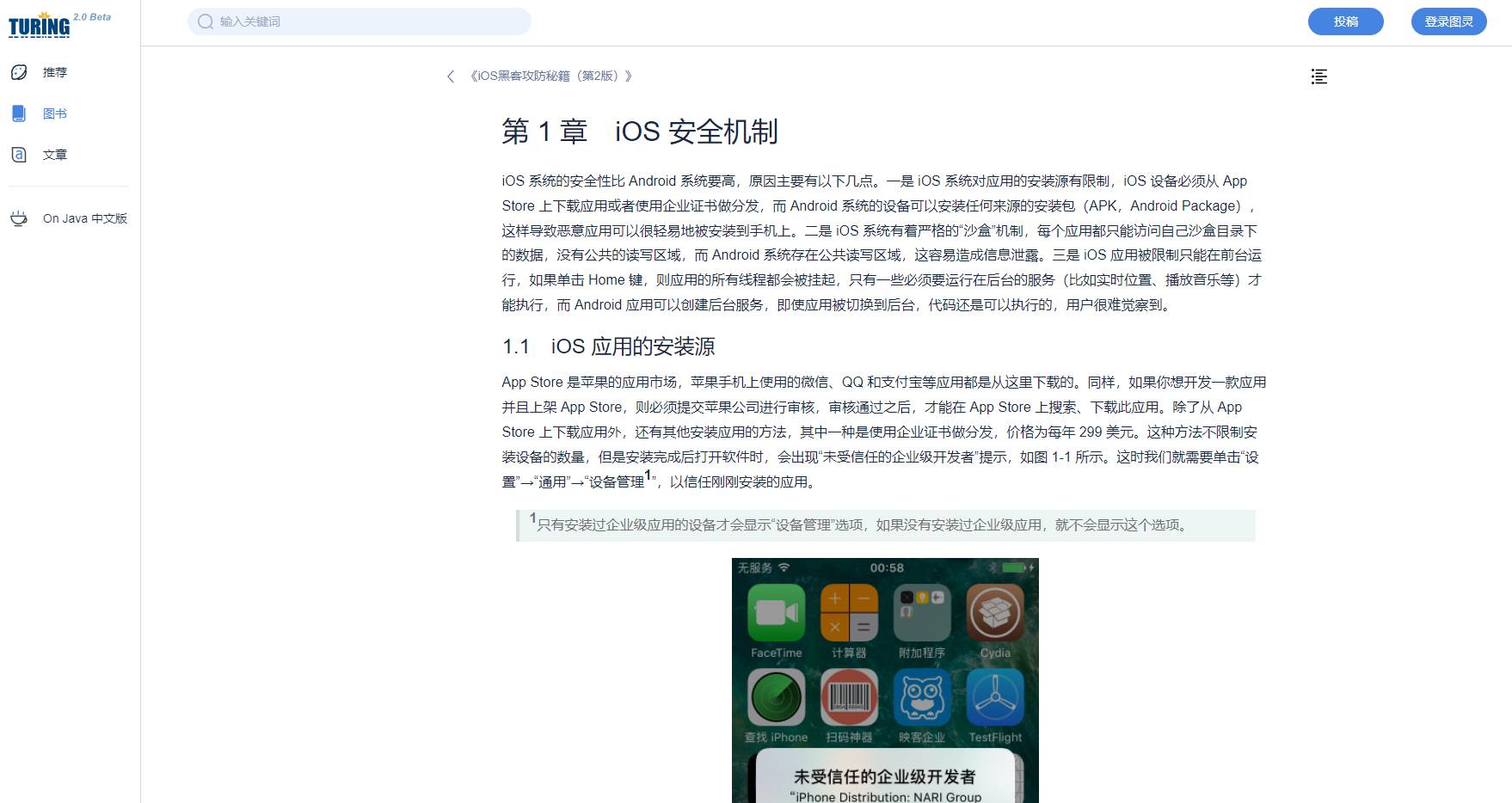
Task: Click 查找 iPhone radar icon in figure
Action: [776, 697]
